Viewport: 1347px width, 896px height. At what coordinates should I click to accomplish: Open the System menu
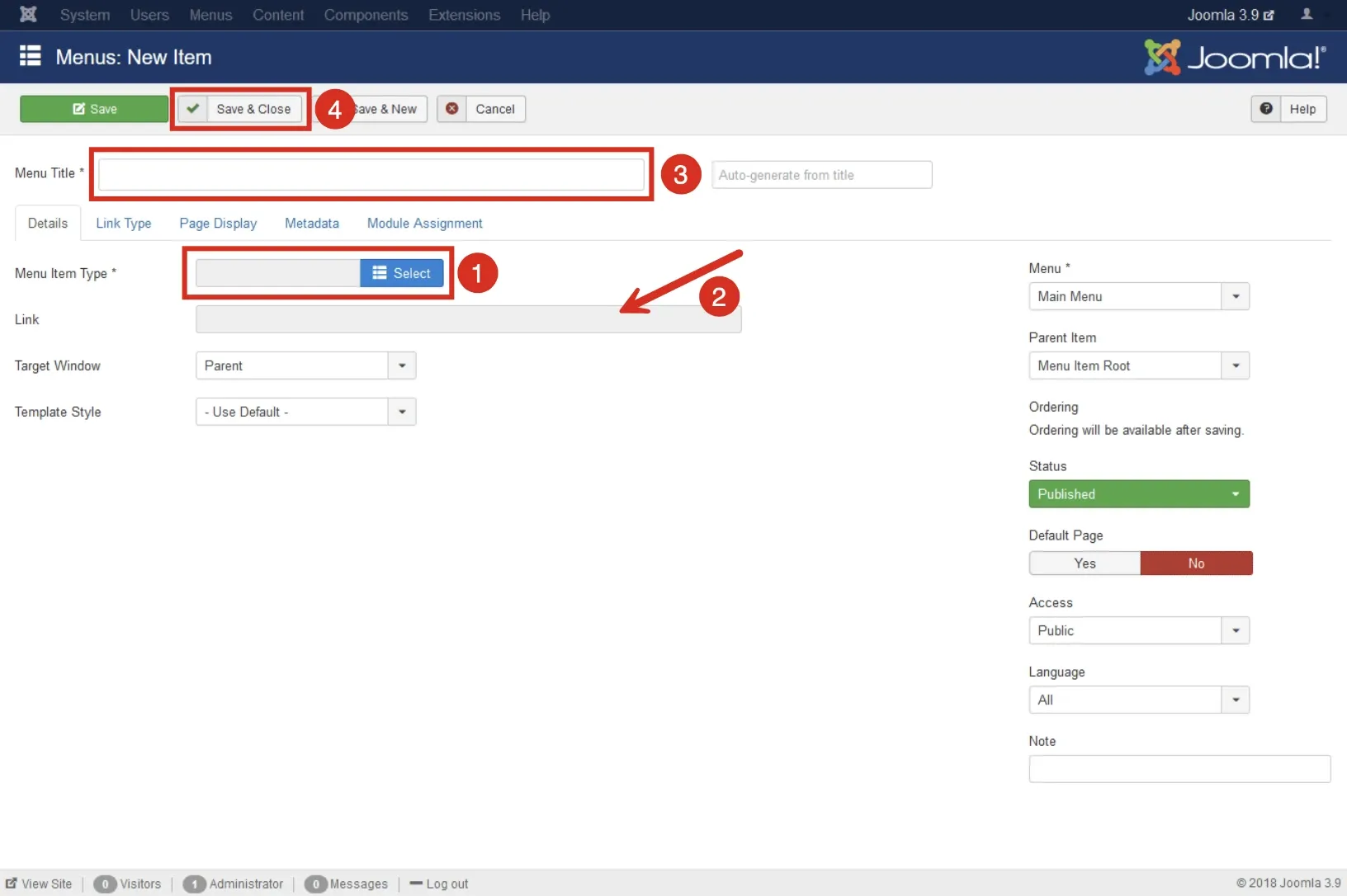pos(85,15)
